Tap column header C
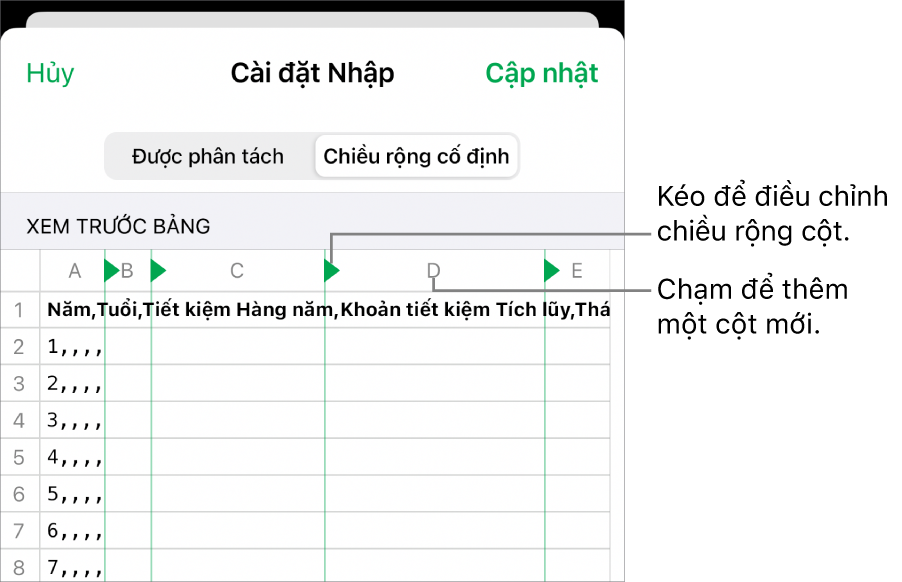The width and height of the screenshot is (902, 582). (237, 270)
